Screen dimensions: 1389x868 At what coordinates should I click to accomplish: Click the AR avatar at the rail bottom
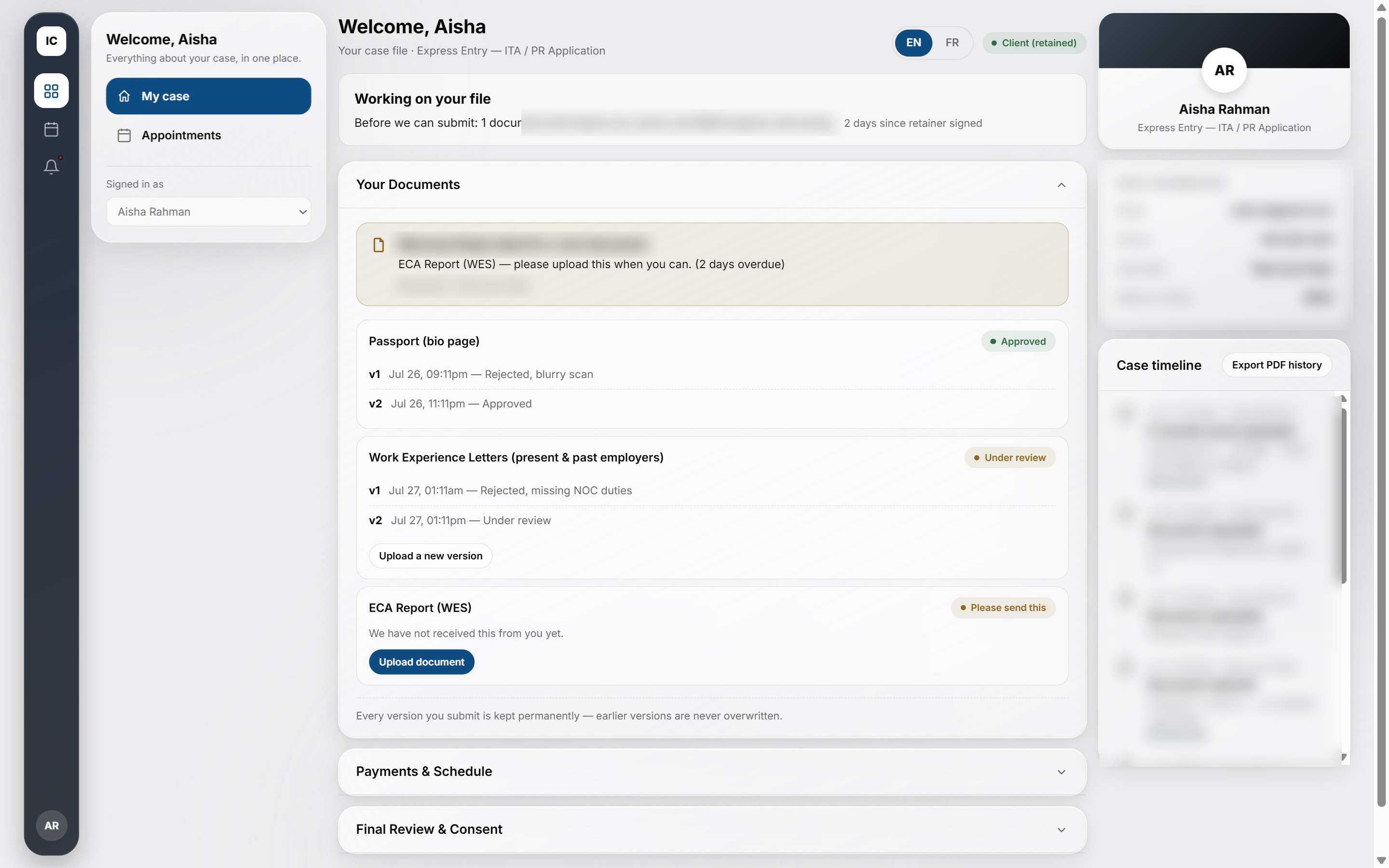tap(51, 825)
